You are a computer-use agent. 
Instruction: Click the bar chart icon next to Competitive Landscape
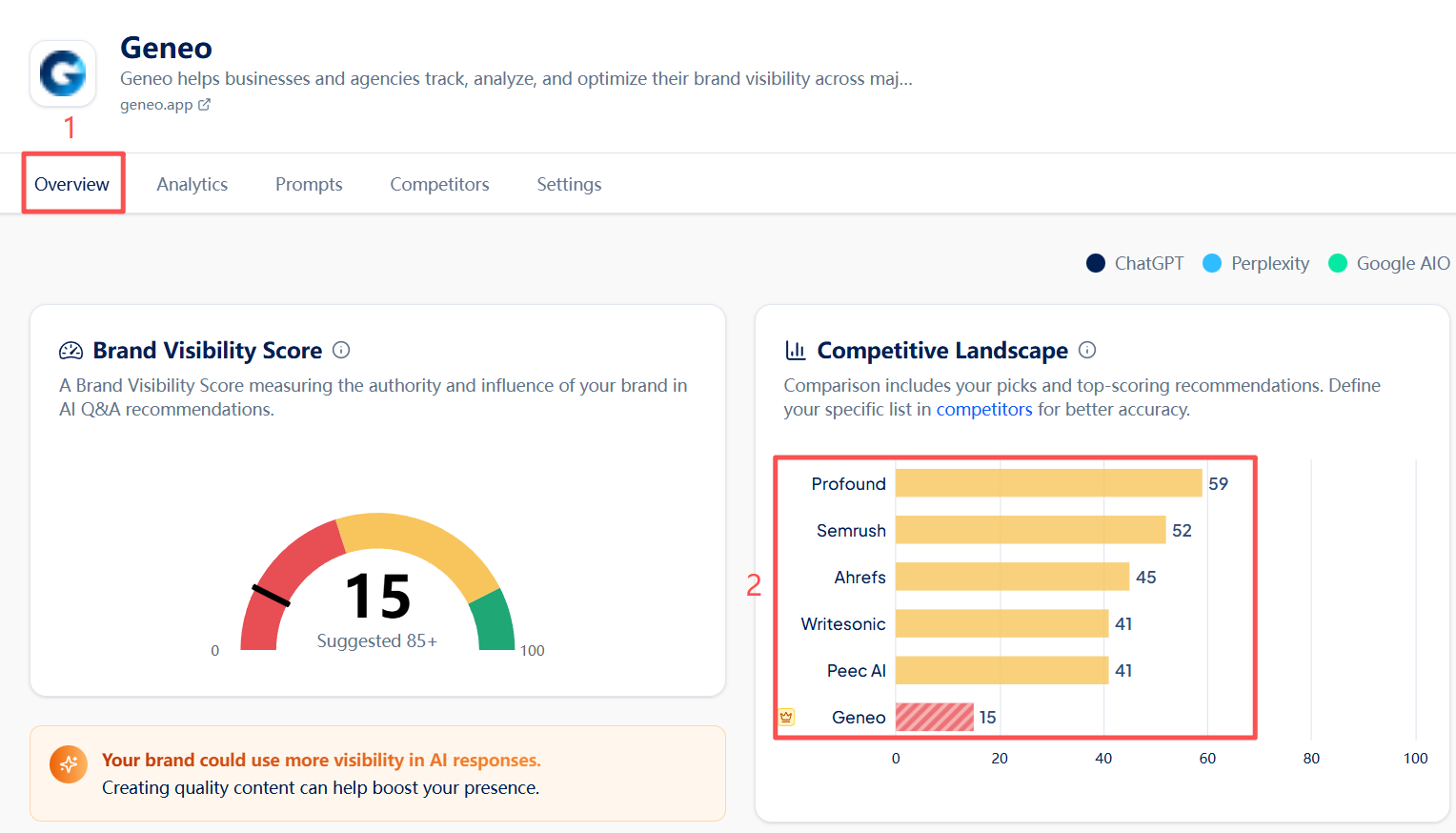tap(796, 350)
